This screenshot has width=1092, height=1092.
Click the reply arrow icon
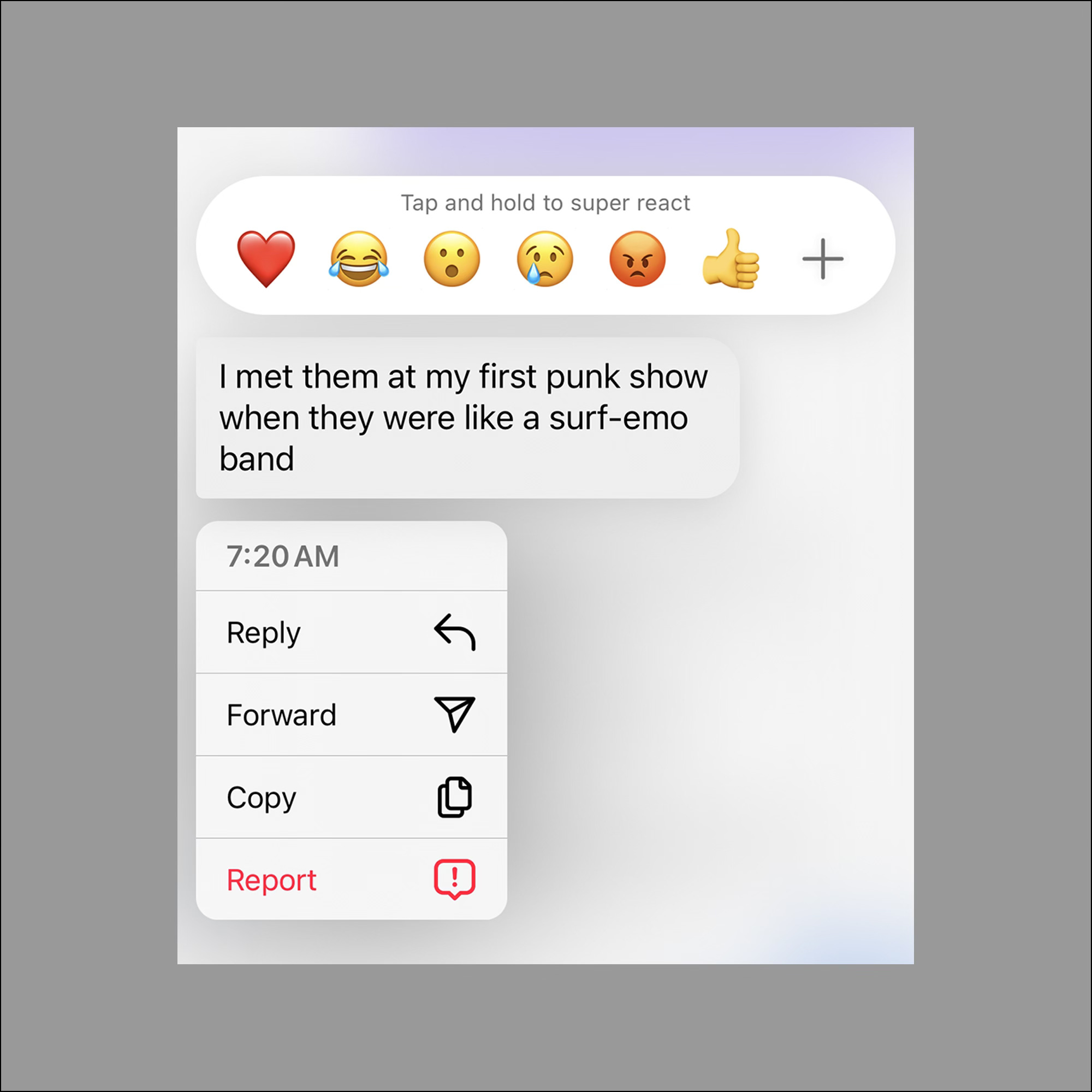[x=455, y=632]
